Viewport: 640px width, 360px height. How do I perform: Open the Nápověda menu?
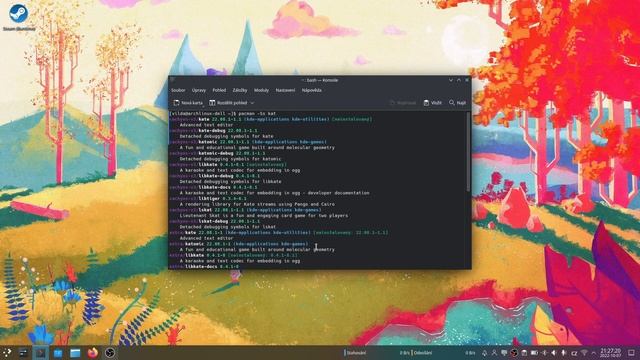click(312, 90)
